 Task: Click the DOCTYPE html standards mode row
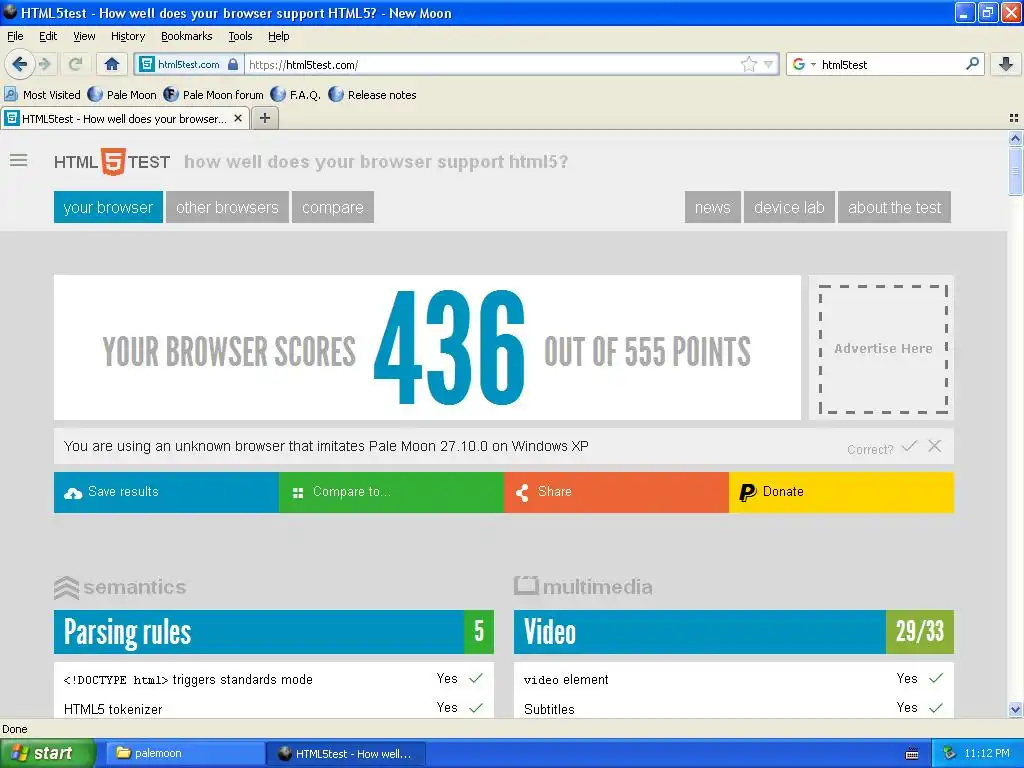(x=274, y=679)
